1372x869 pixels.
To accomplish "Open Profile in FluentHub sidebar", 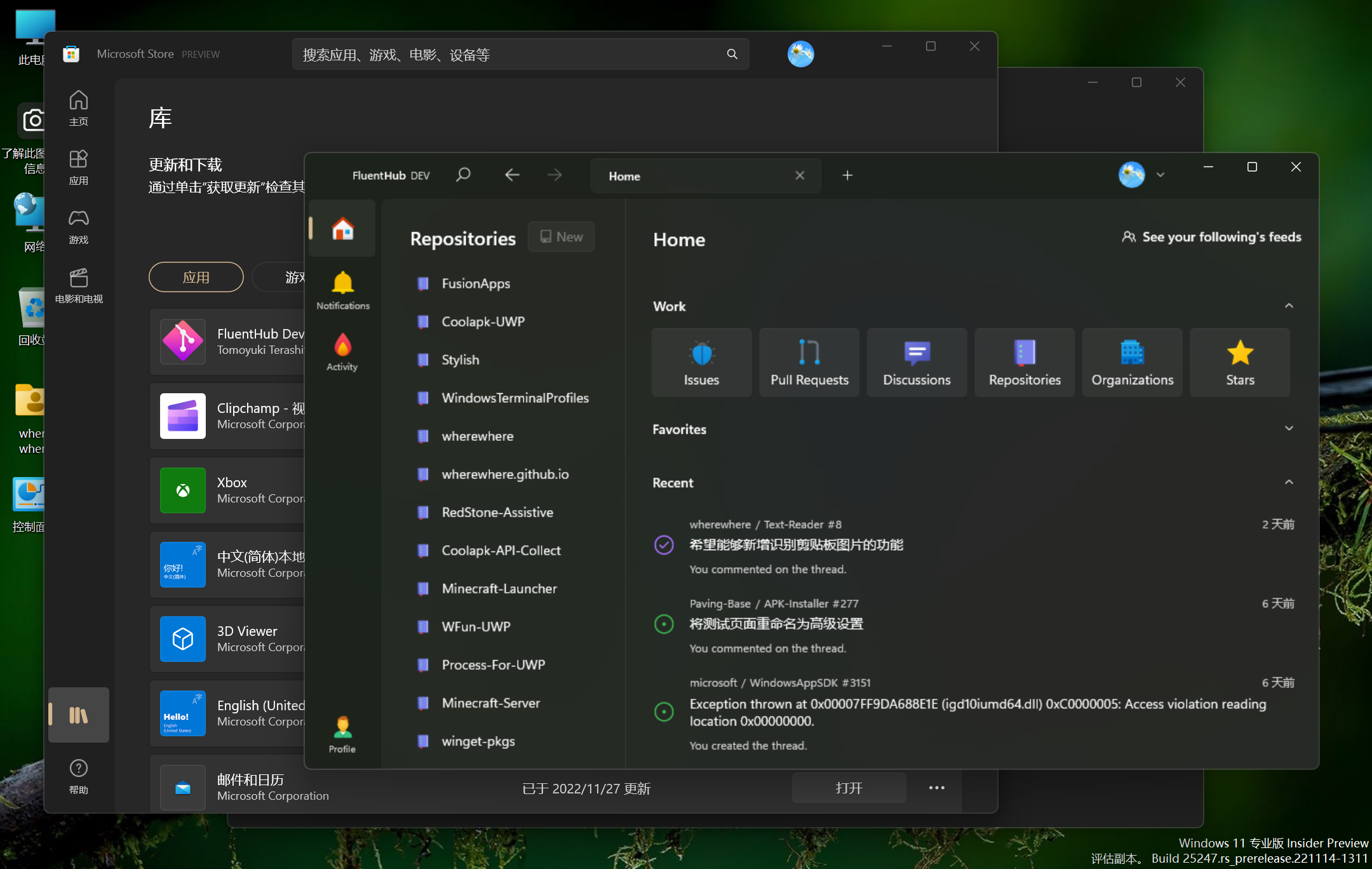I will (342, 734).
